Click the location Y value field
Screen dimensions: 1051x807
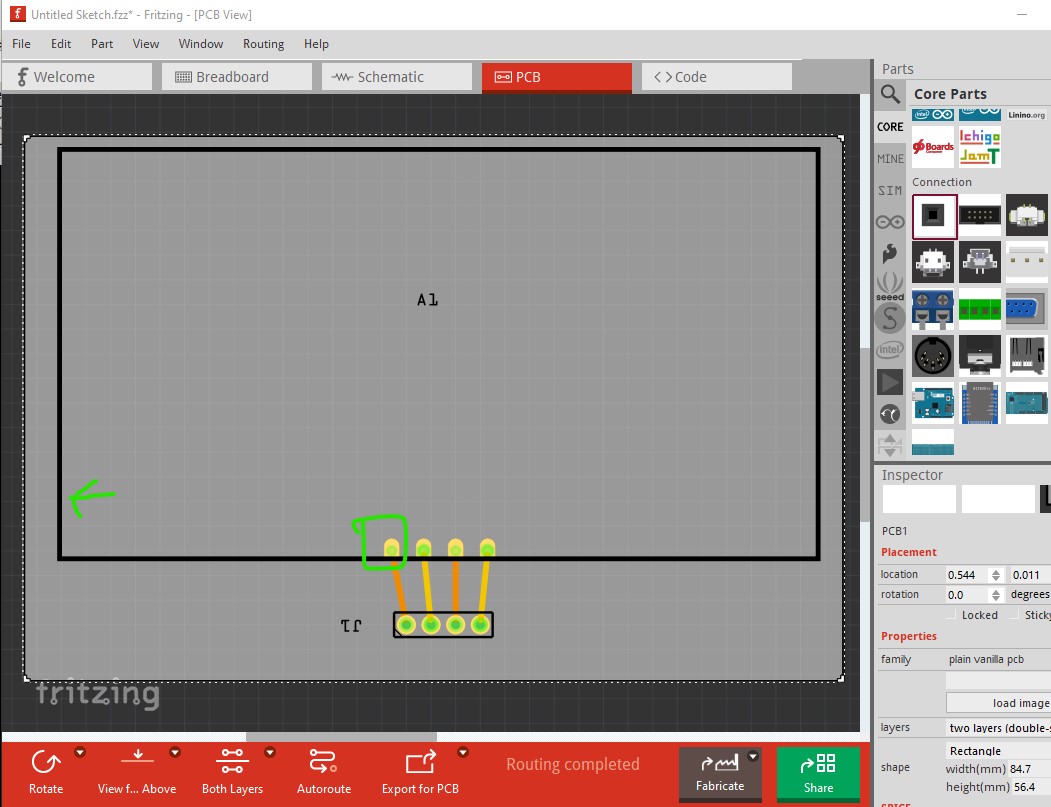(x=1030, y=575)
